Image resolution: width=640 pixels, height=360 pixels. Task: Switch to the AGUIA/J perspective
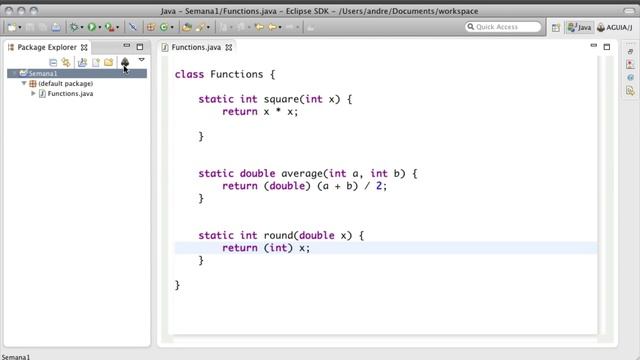(x=614, y=27)
